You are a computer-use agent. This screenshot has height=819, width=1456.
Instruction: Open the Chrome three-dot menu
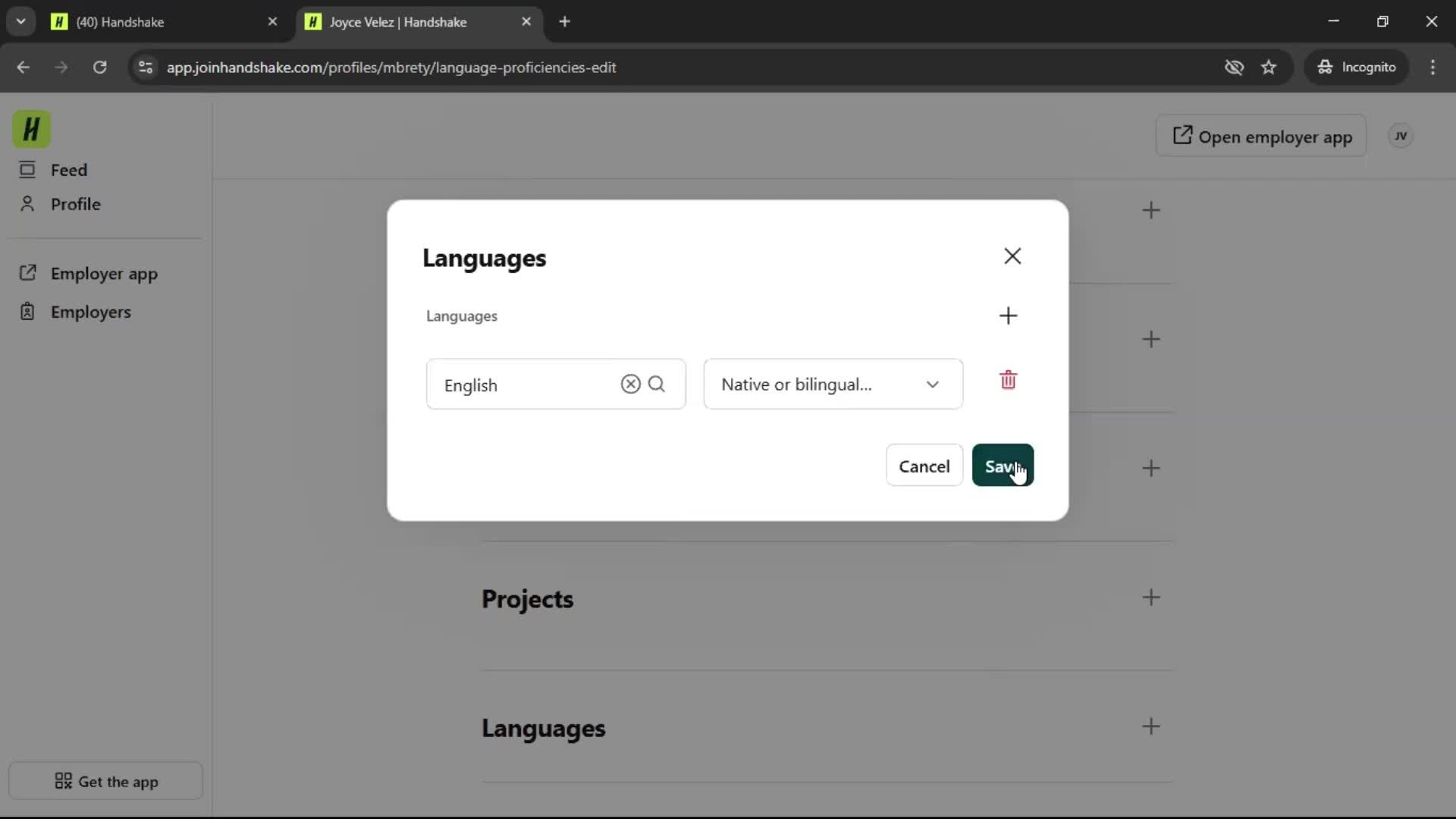[x=1432, y=67]
